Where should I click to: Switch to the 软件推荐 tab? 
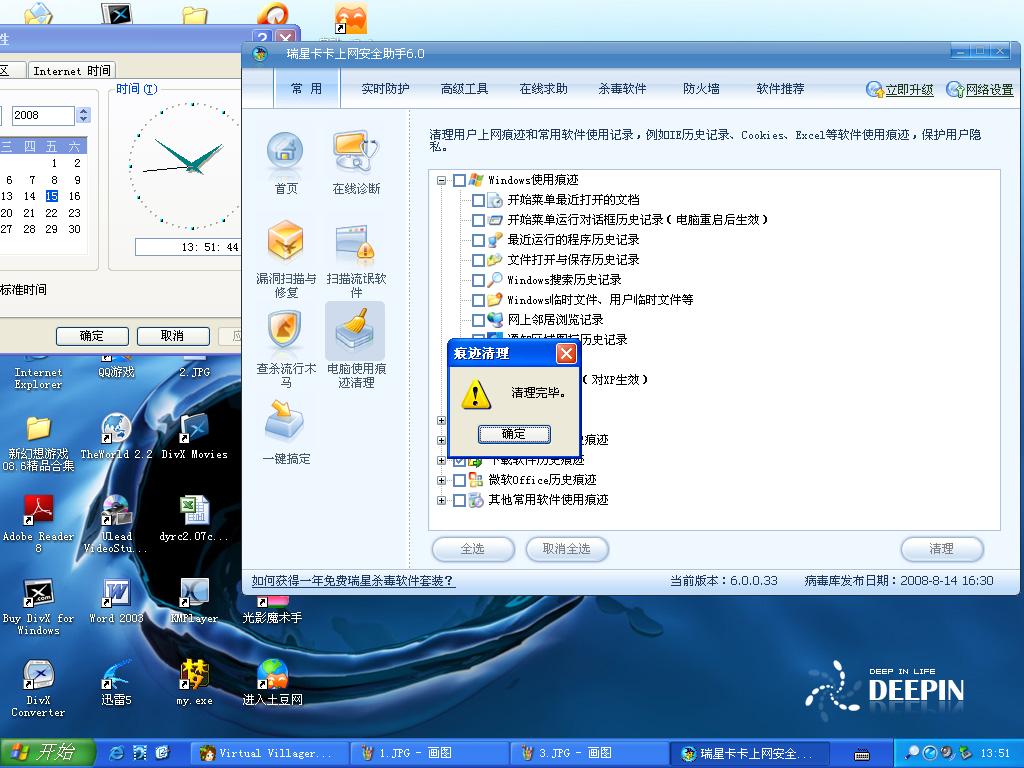(x=780, y=89)
